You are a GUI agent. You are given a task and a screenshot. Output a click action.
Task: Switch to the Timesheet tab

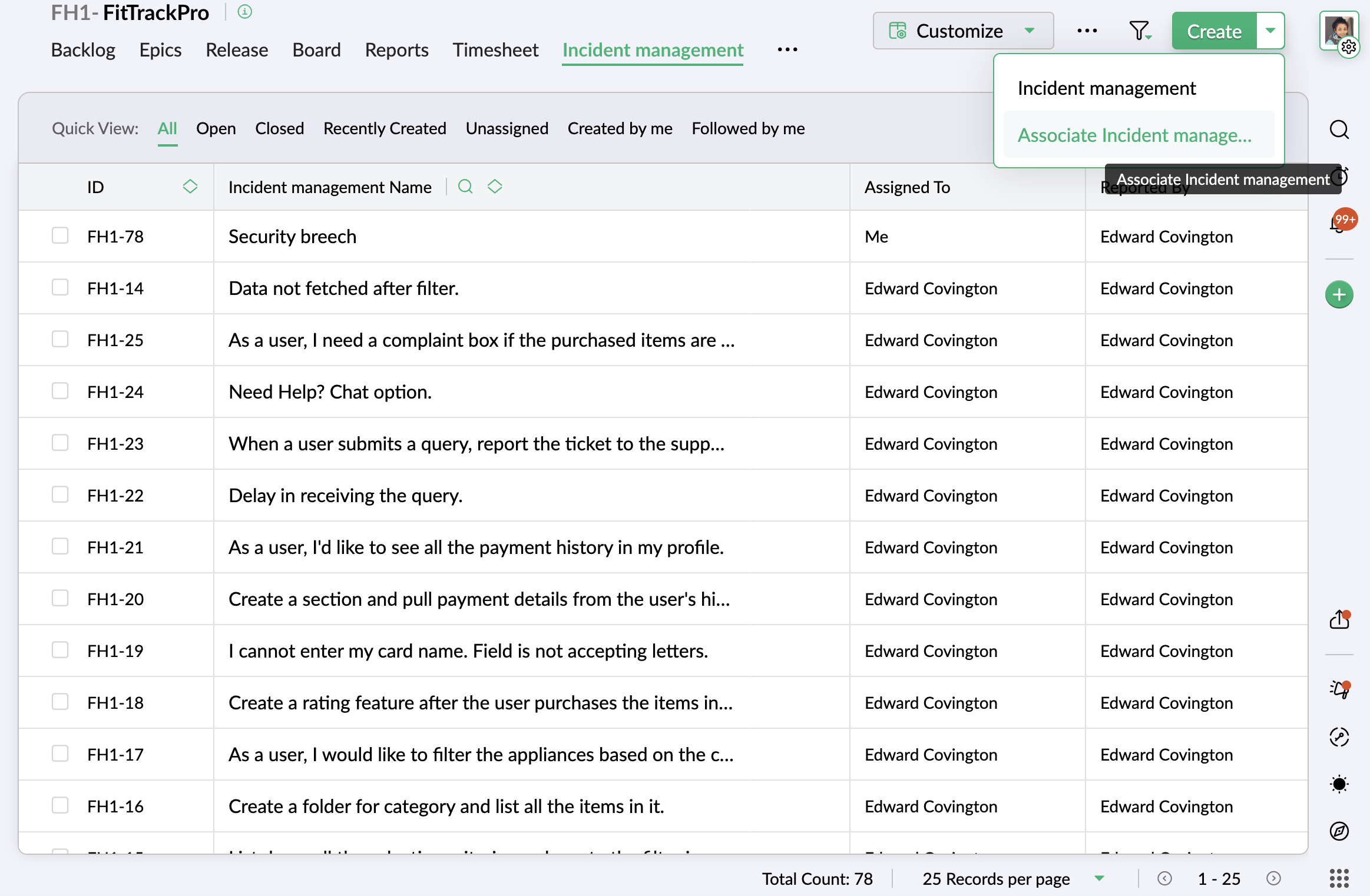495,50
